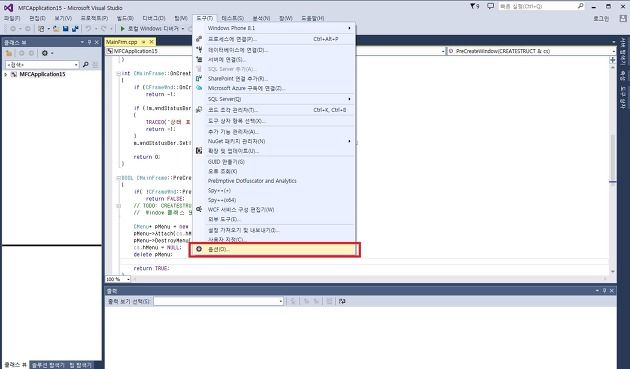The width and height of the screenshot is (630, 369).
Task: Open the PreCreateWindow member dropdown
Action: pyautogui.click(x=614, y=51)
